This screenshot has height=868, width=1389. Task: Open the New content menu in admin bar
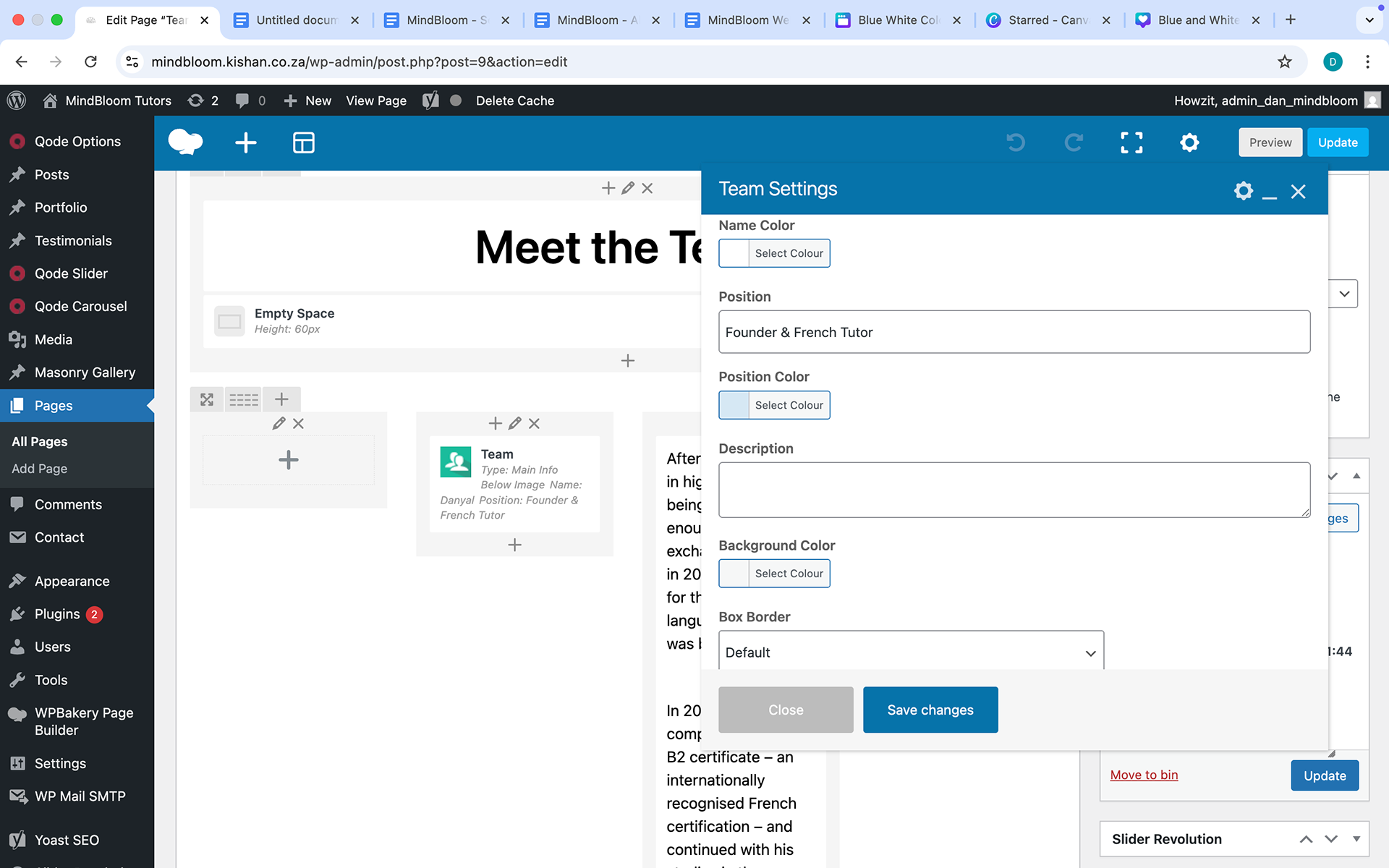307,101
